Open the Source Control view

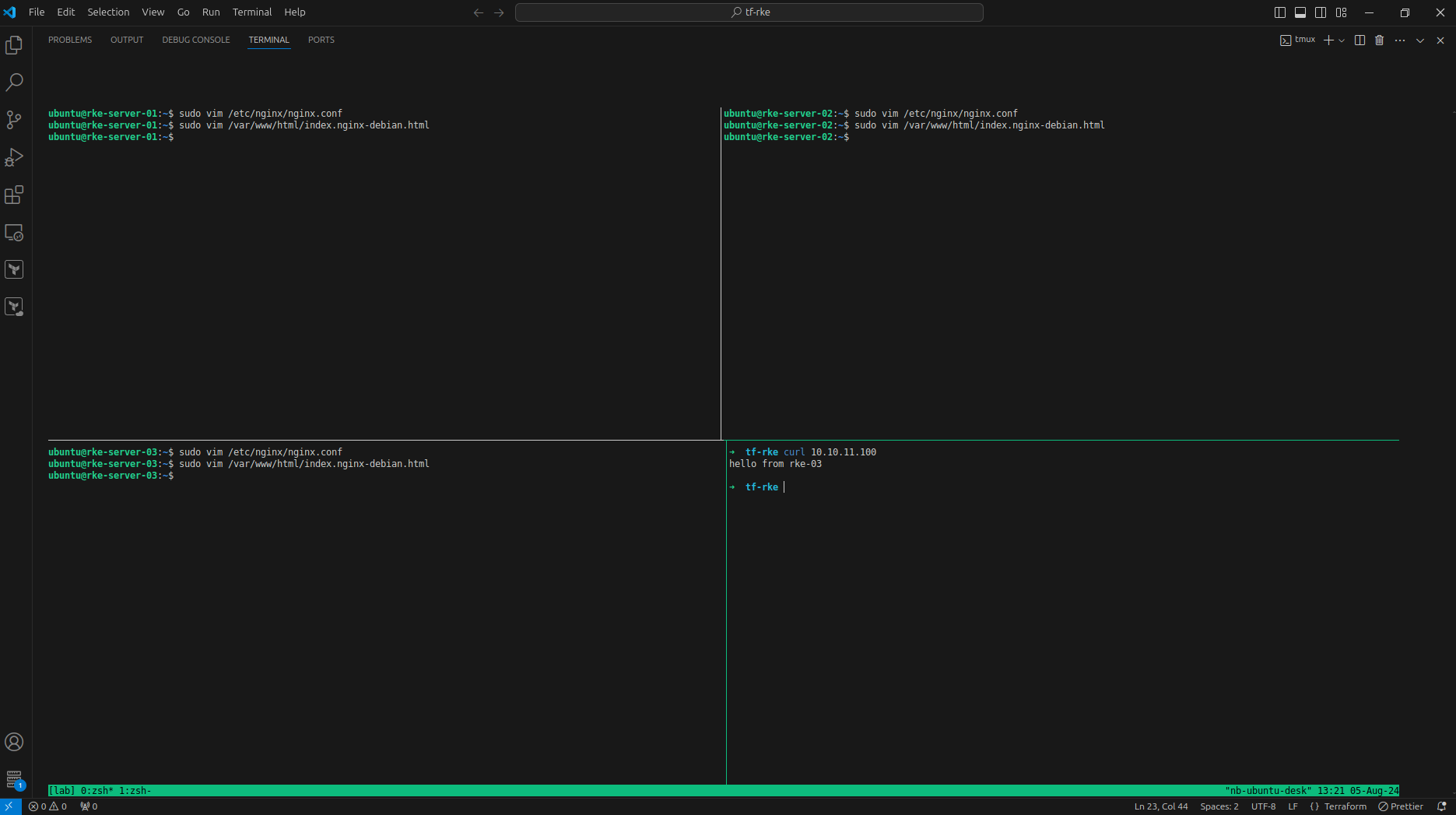[x=14, y=120]
